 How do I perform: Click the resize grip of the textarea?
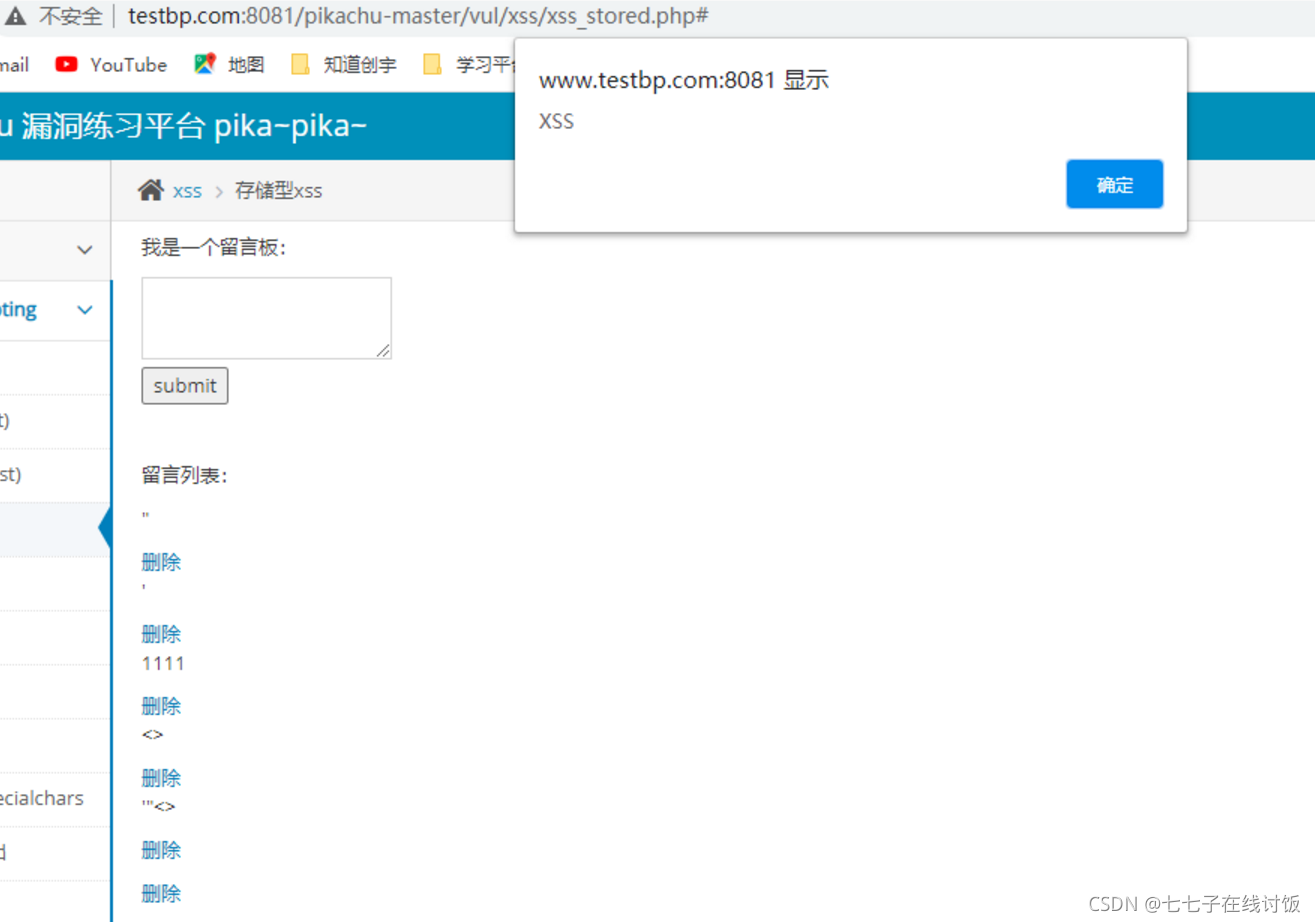[383, 350]
